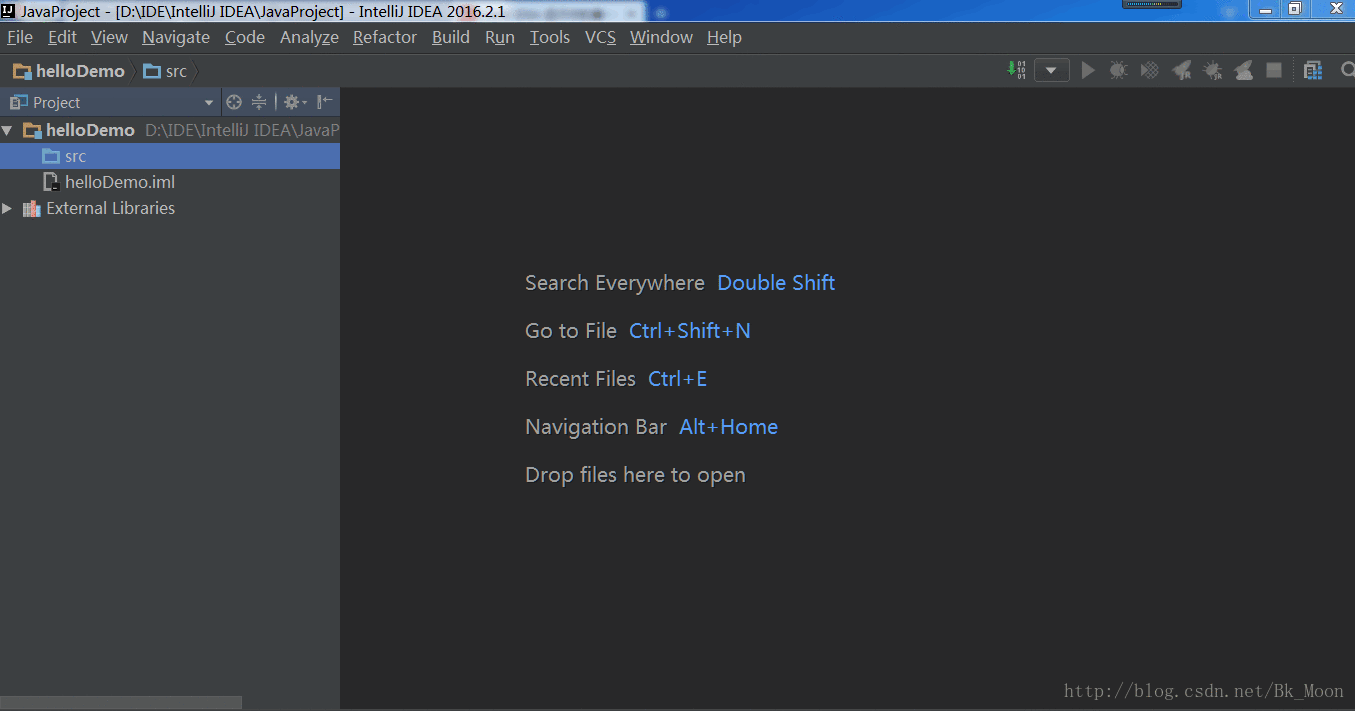The height and width of the screenshot is (711, 1355).
Task: Select helloDemo.iml file in the tree
Action: tap(170, 182)
